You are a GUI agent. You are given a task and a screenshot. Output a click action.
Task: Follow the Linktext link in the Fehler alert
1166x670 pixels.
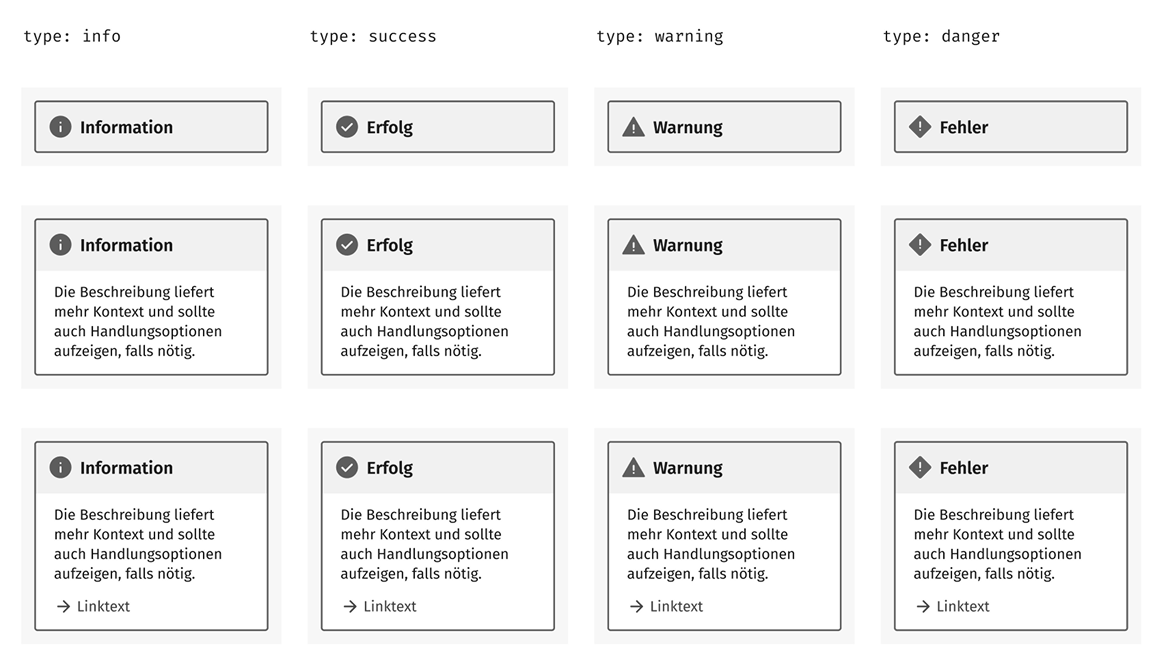click(x=963, y=606)
